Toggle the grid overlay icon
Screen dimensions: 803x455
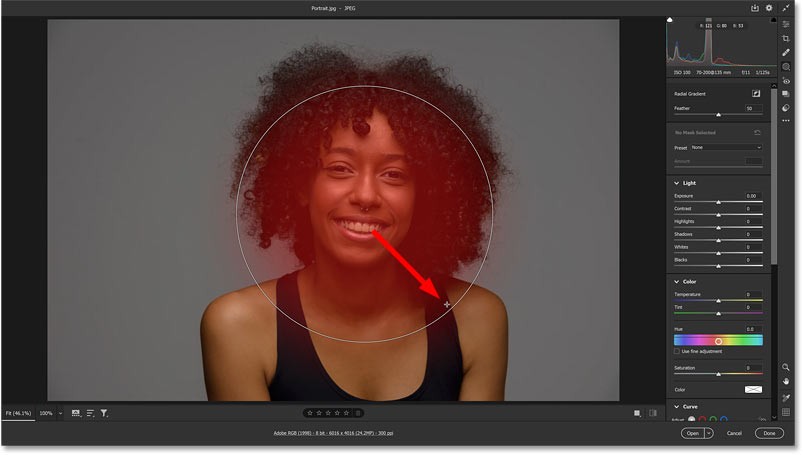[786, 411]
